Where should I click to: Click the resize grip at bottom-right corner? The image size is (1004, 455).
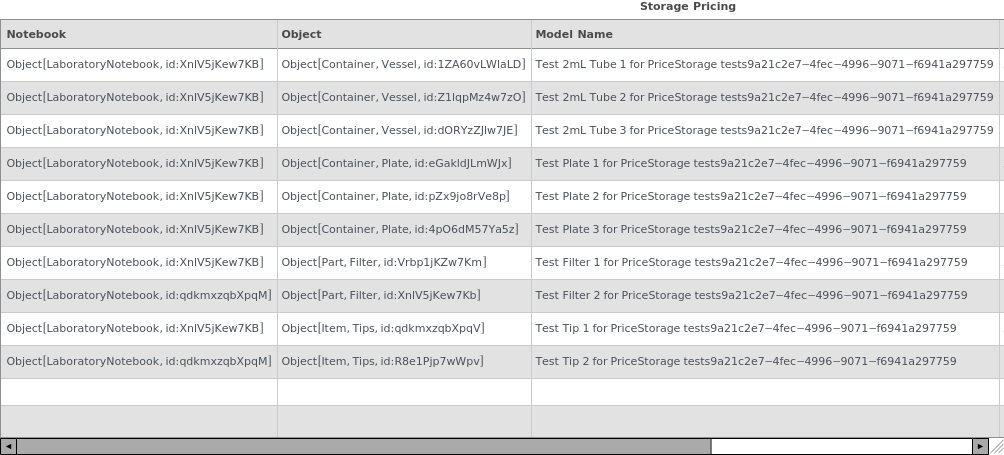pos(997,447)
